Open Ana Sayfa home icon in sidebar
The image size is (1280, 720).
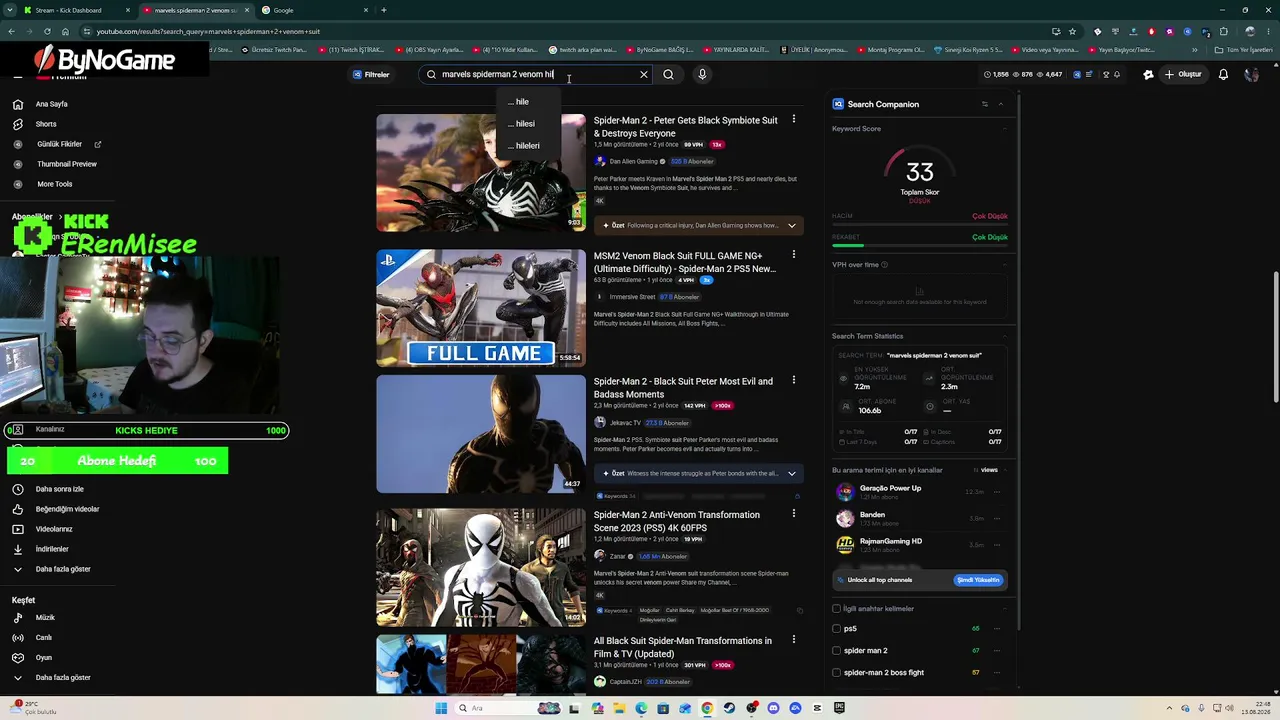click(18, 104)
